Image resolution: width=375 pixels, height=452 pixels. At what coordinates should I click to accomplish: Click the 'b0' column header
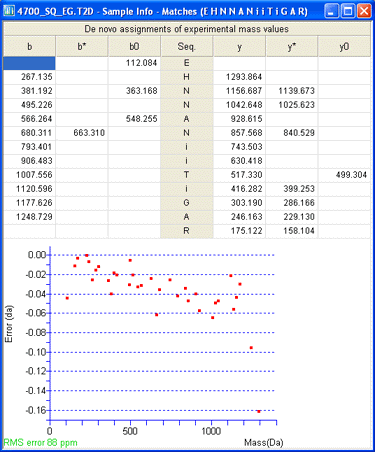point(134,46)
